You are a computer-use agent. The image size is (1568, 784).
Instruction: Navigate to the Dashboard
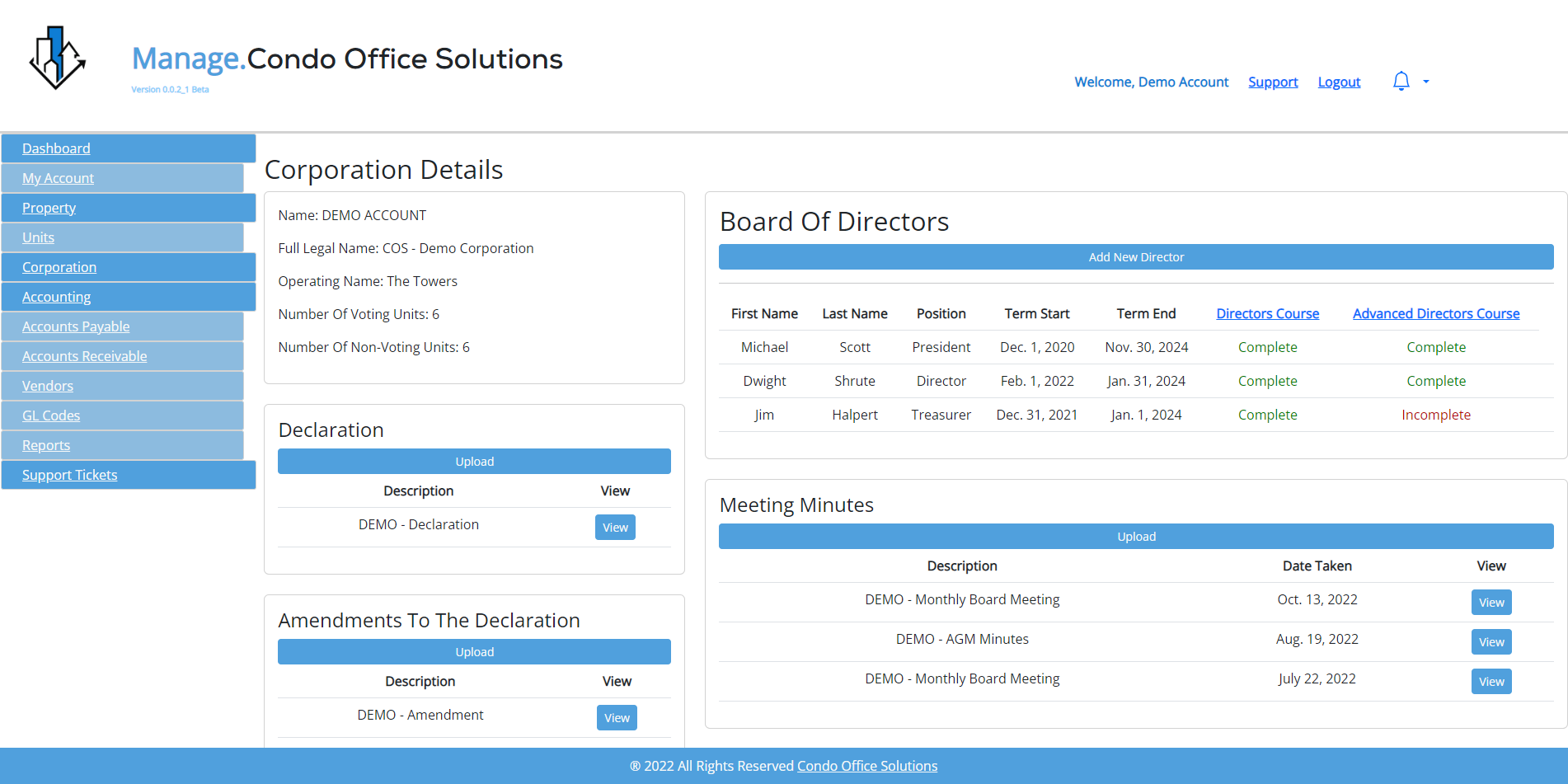[56, 148]
